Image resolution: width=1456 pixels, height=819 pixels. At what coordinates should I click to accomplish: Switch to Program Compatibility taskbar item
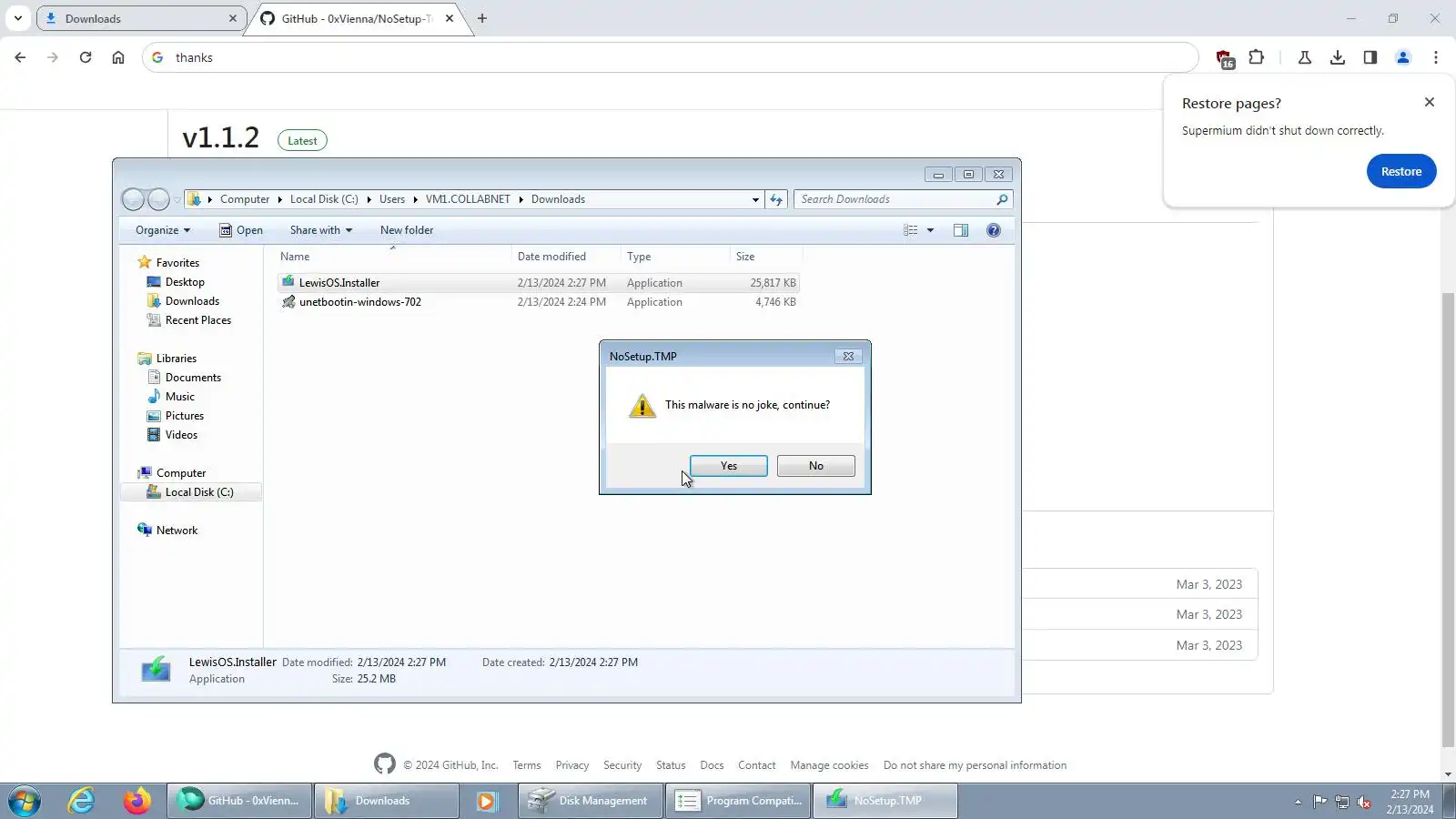[738, 801]
